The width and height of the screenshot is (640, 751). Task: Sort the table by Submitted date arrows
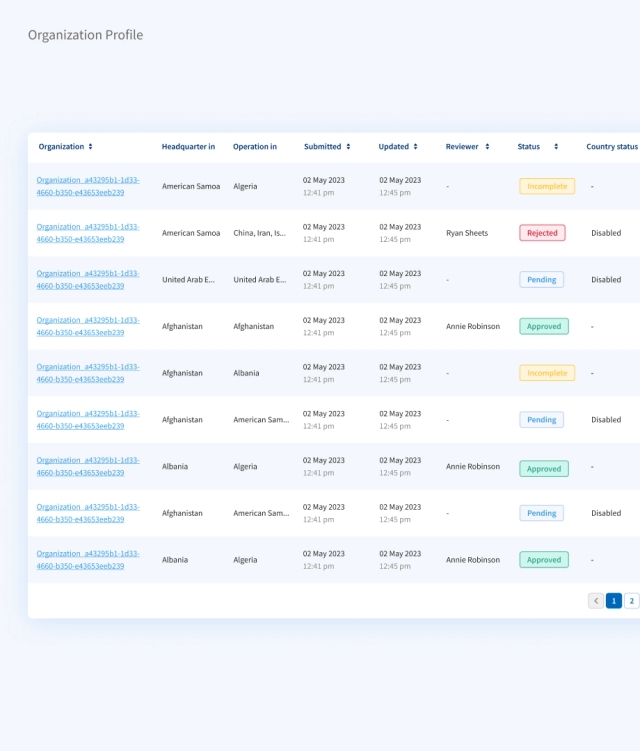pyautogui.click(x=348, y=147)
